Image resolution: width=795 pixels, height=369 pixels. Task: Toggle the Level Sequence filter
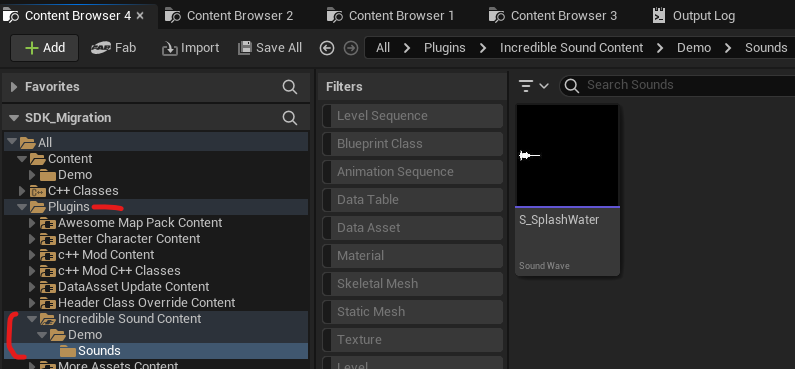coord(413,116)
